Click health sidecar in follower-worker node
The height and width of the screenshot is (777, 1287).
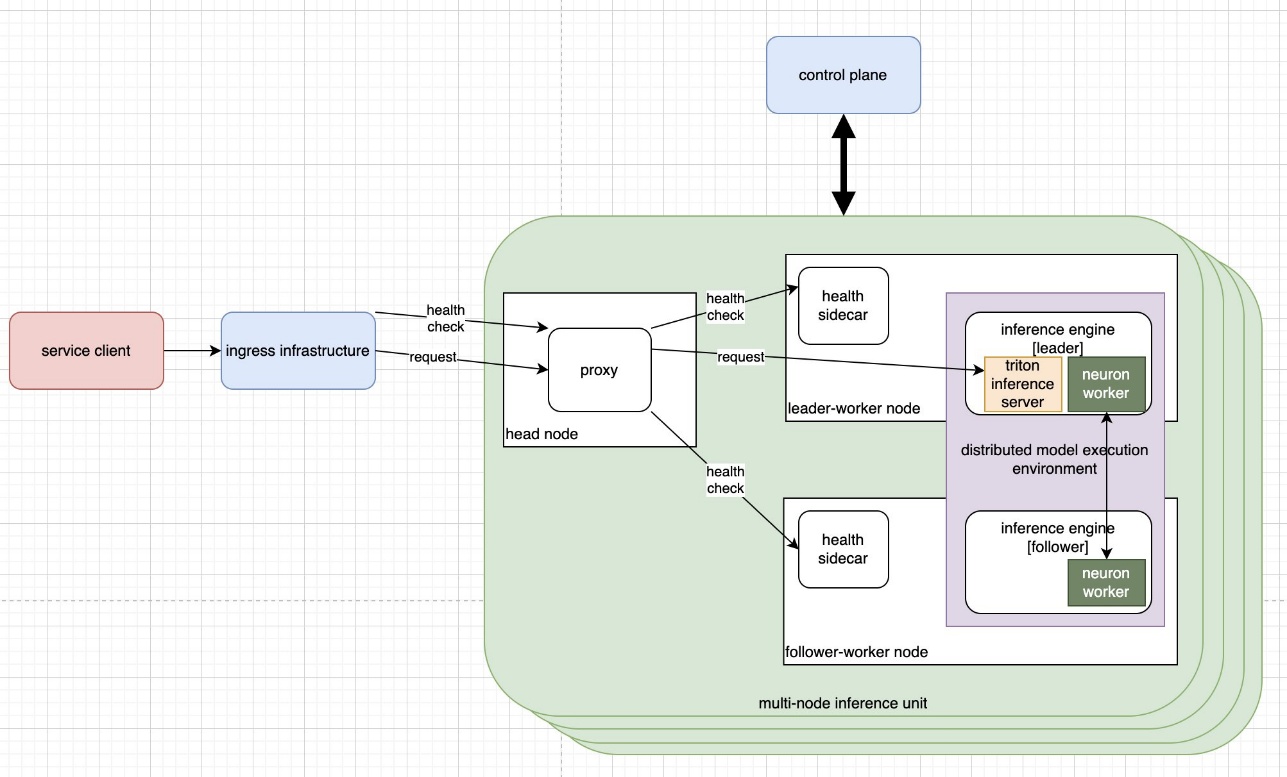pos(843,549)
